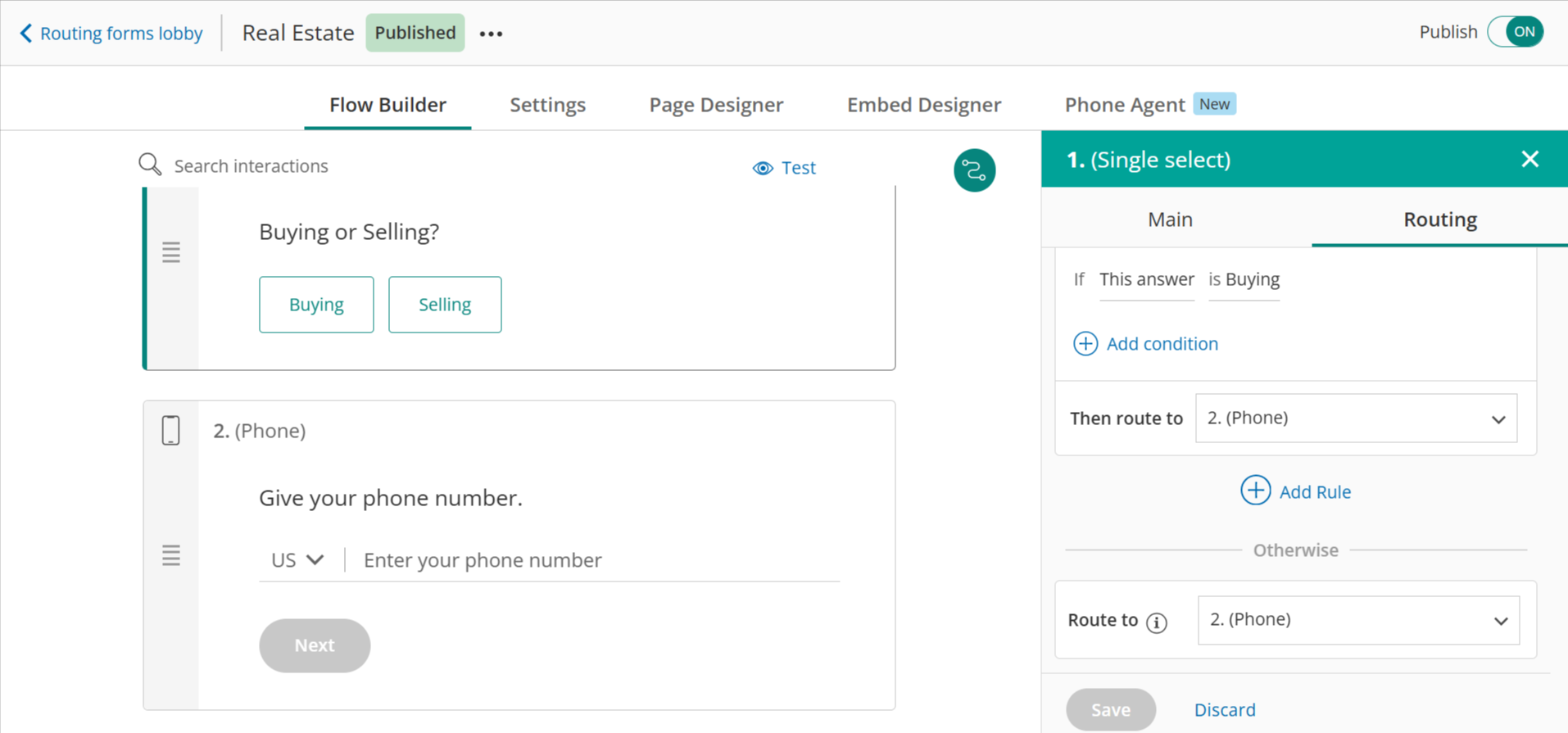The image size is (1568, 733).
Task: Click the Buying or Selling? question text
Action: point(349,232)
